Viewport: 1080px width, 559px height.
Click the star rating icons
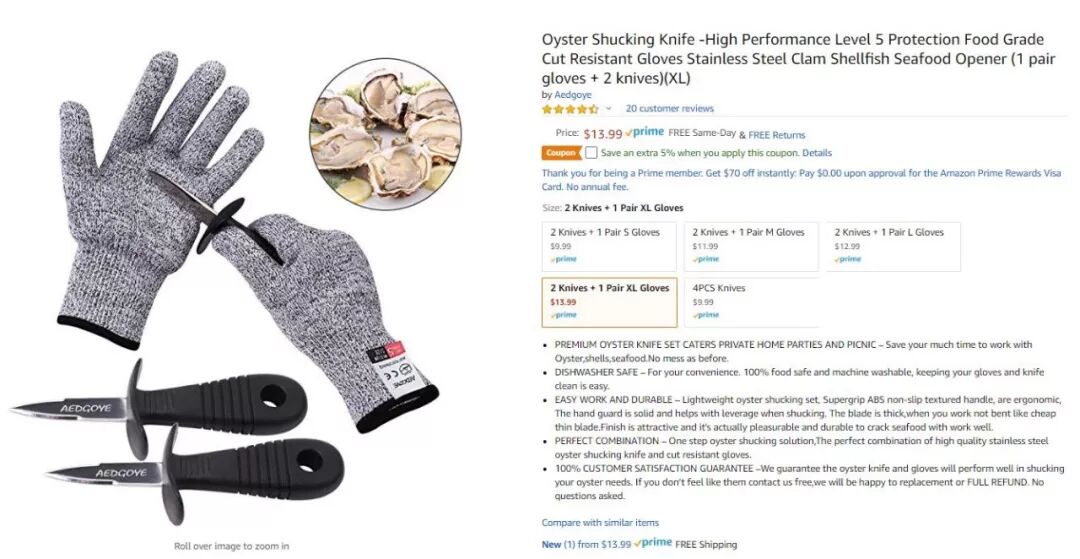[x=570, y=109]
